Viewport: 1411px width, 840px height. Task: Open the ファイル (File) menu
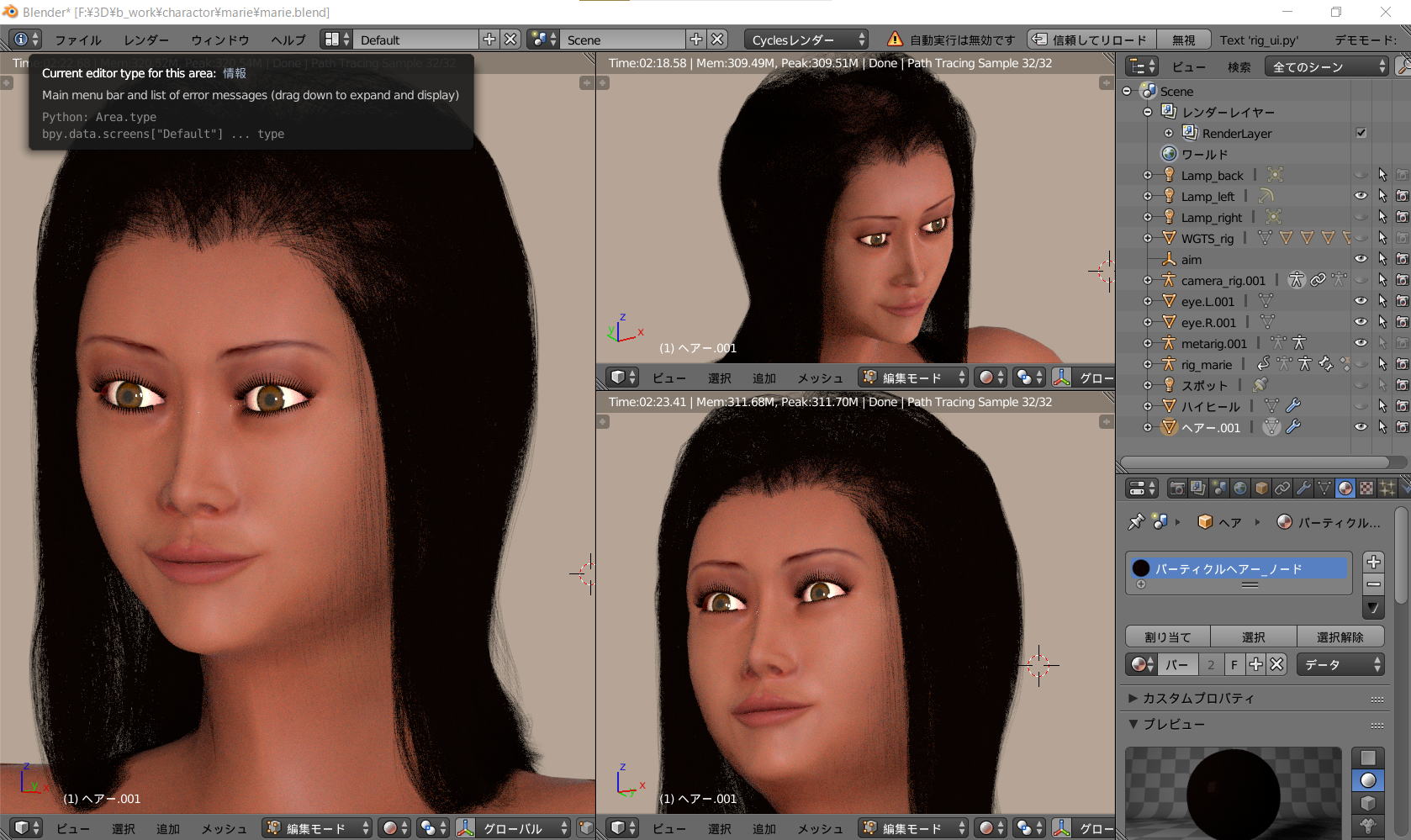click(77, 40)
